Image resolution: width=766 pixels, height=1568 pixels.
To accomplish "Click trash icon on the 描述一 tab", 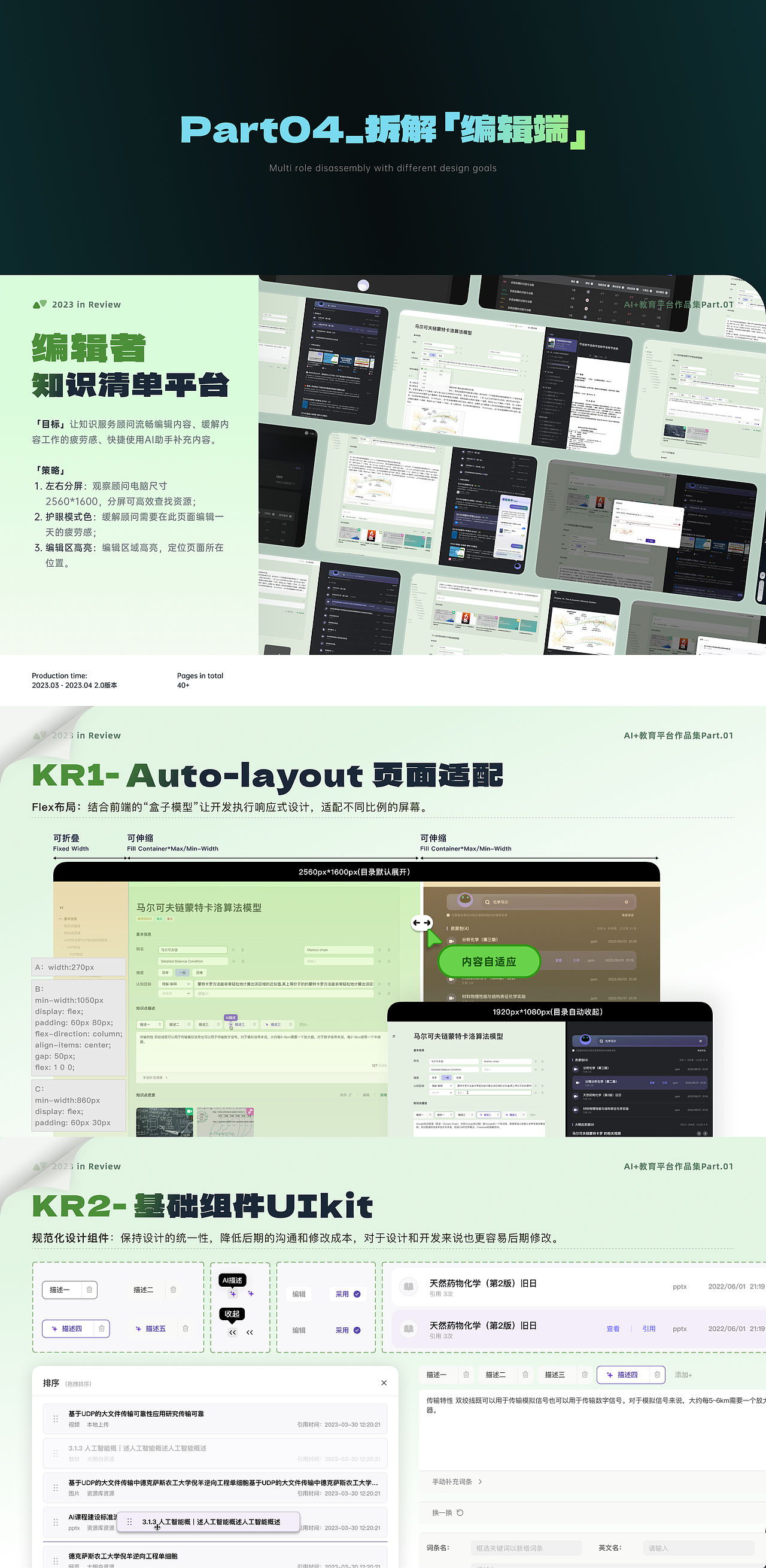I will 466,1375.
